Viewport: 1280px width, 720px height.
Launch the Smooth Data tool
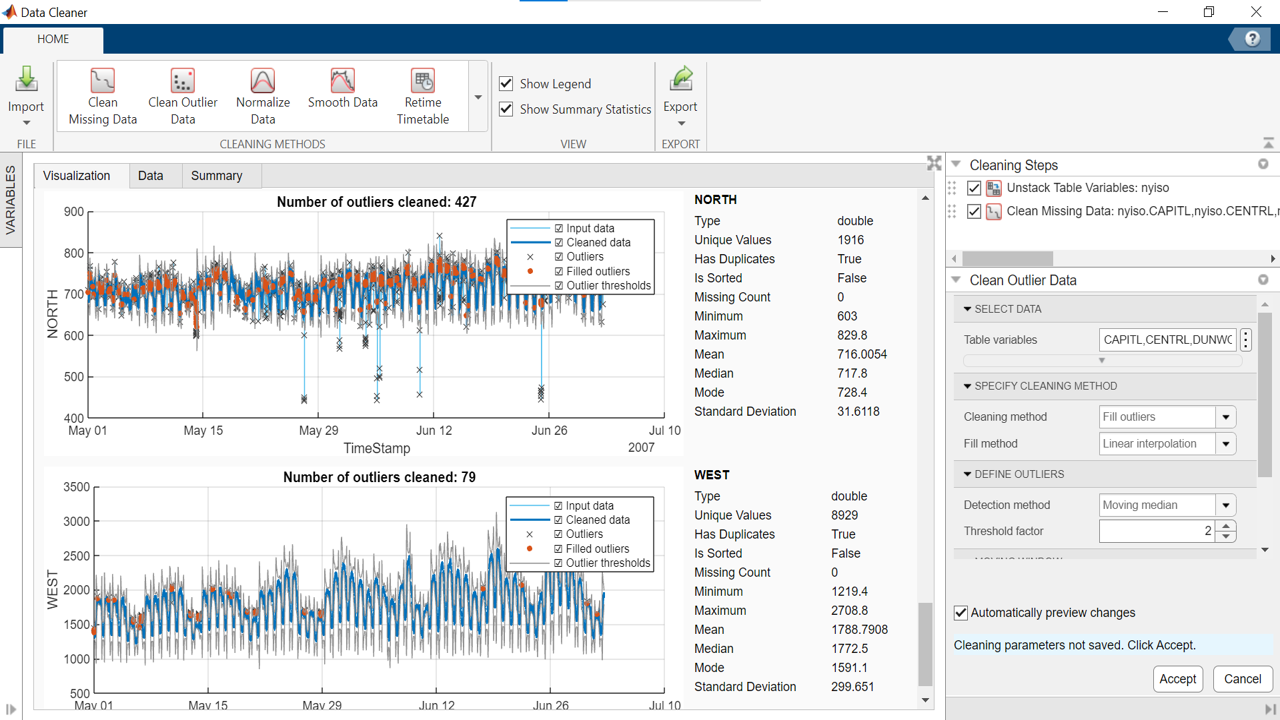click(342, 94)
